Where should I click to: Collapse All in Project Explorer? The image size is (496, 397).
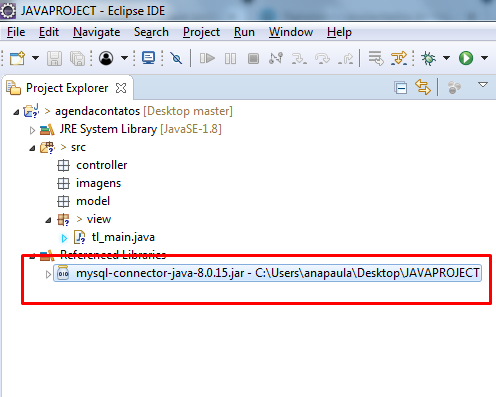coord(400,88)
